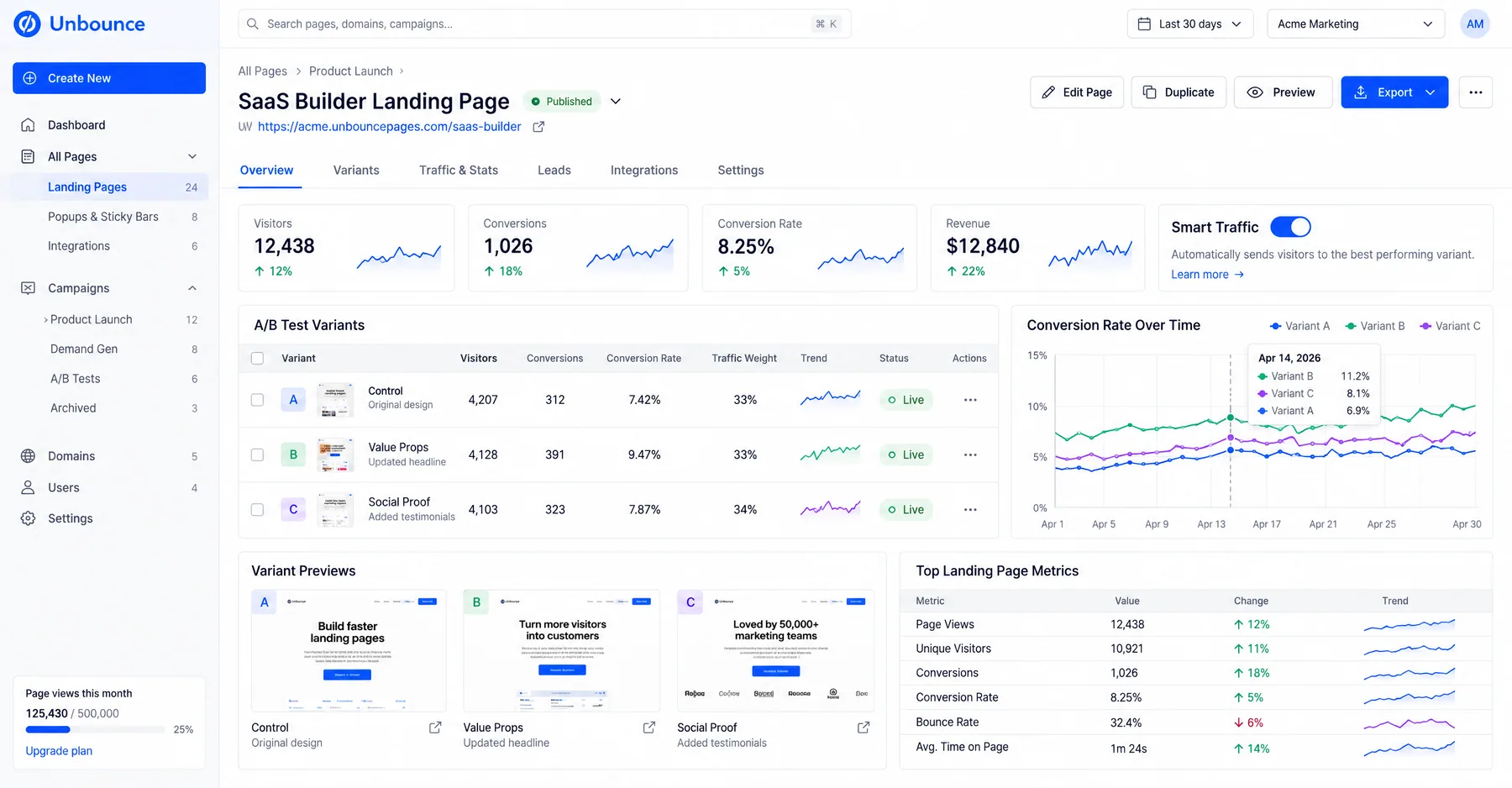Click the Apr 14 marker on conversion chart

point(1231,418)
